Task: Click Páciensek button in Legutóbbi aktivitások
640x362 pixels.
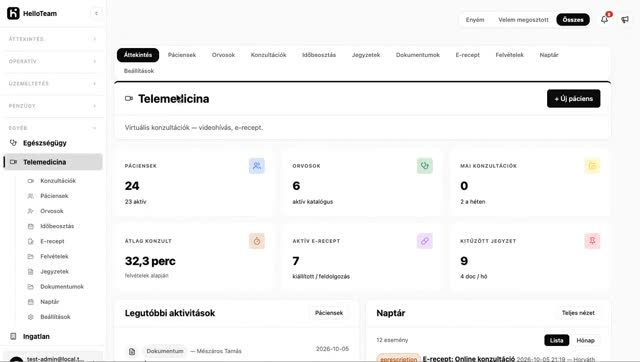Action: click(329, 313)
